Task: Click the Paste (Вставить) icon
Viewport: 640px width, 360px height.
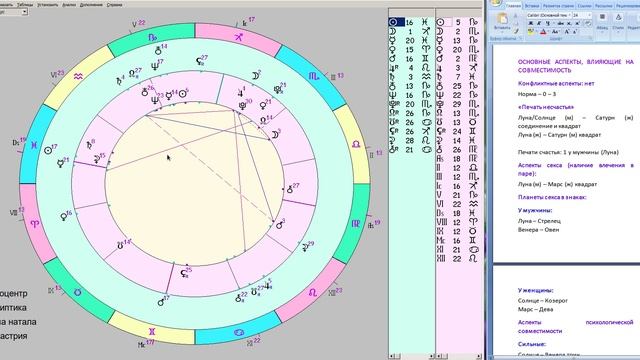Action: pyautogui.click(x=502, y=18)
